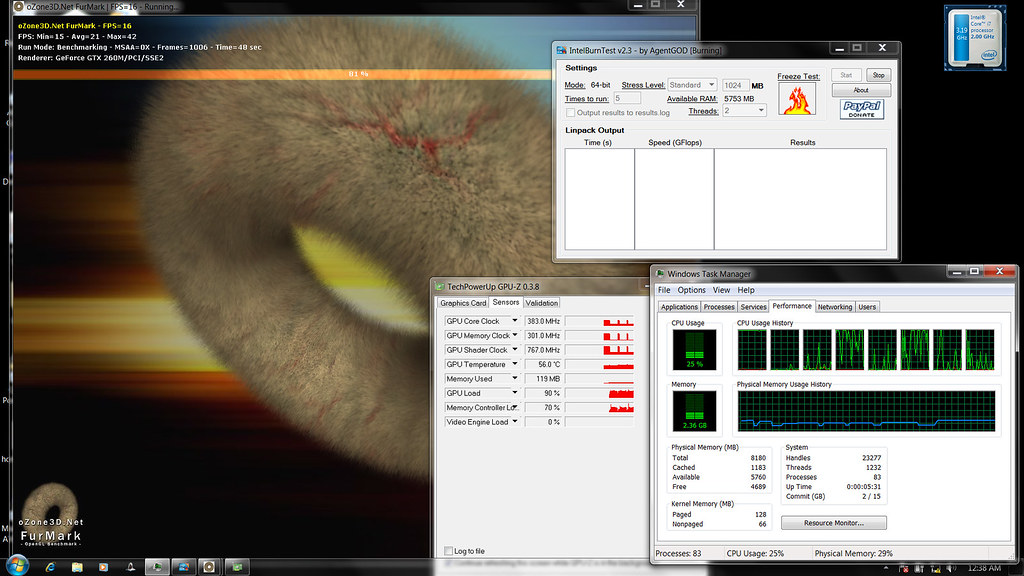Expand the GPU Core Clock sensor dropdown
Image resolution: width=1024 pixels, height=576 pixels.
click(515, 321)
